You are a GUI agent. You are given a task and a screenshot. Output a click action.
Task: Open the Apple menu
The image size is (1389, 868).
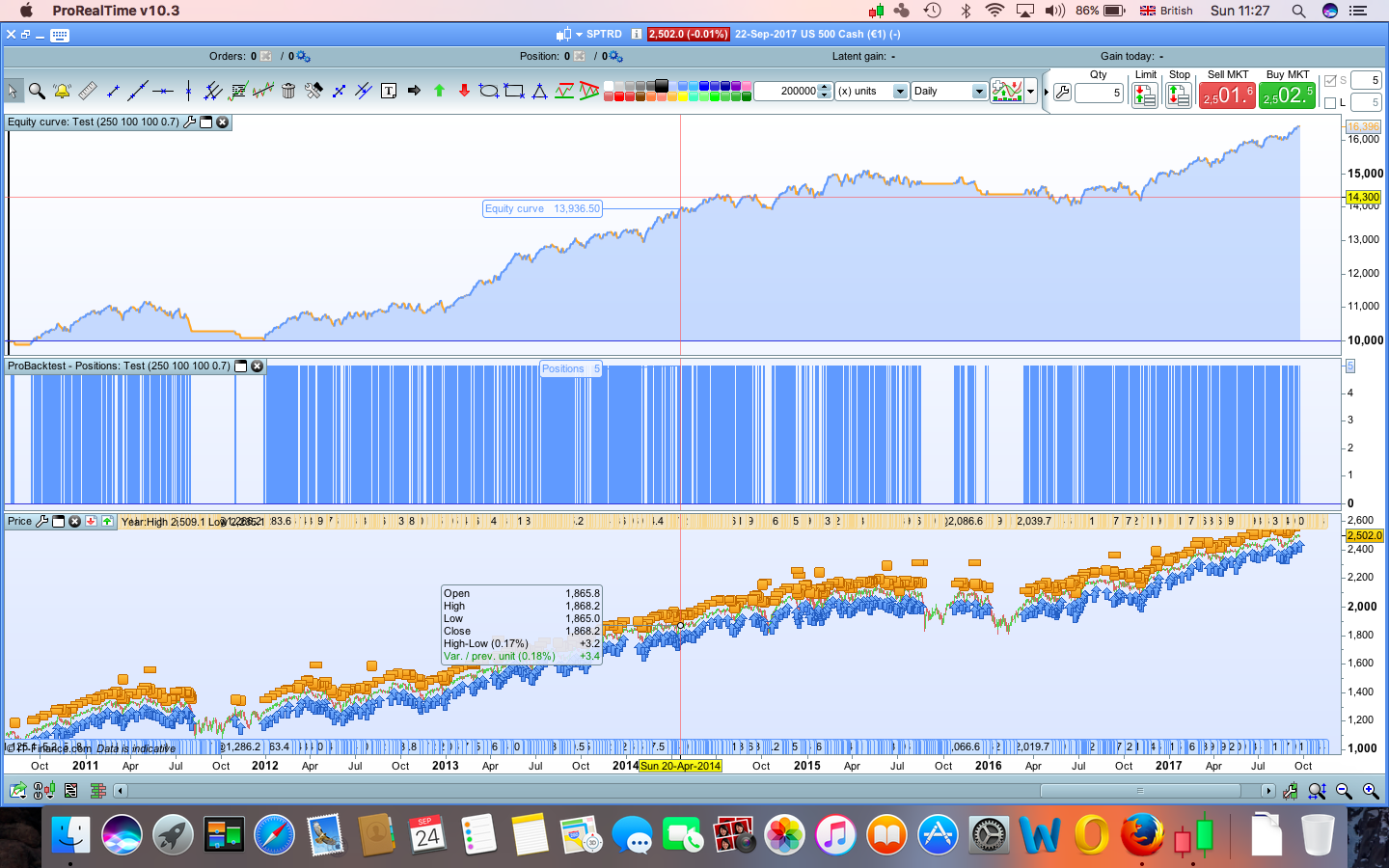point(26,11)
